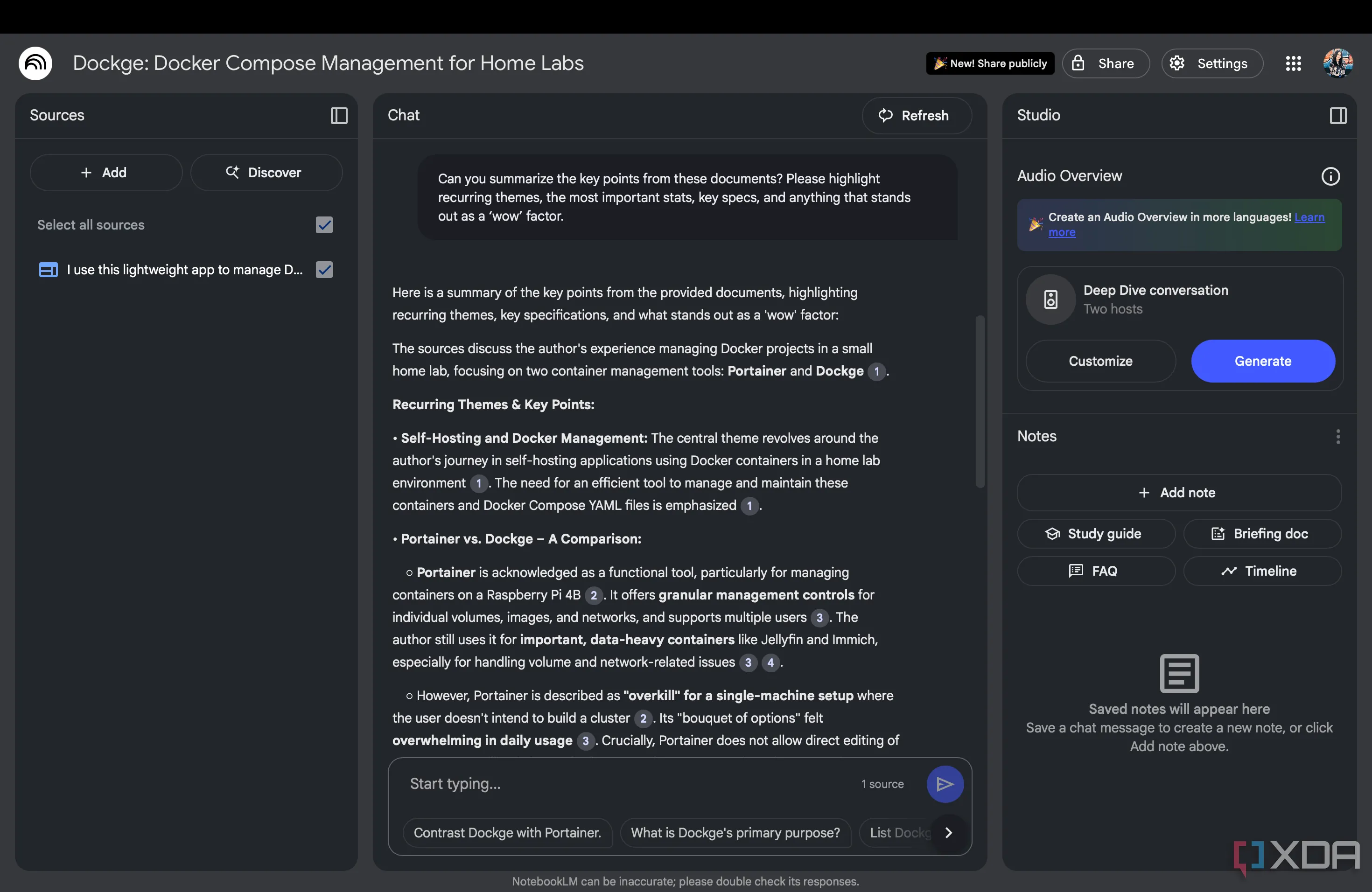Screen dimensions: 1372x892
Task: Customize the Audio Overview
Action: click(x=1100, y=361)
